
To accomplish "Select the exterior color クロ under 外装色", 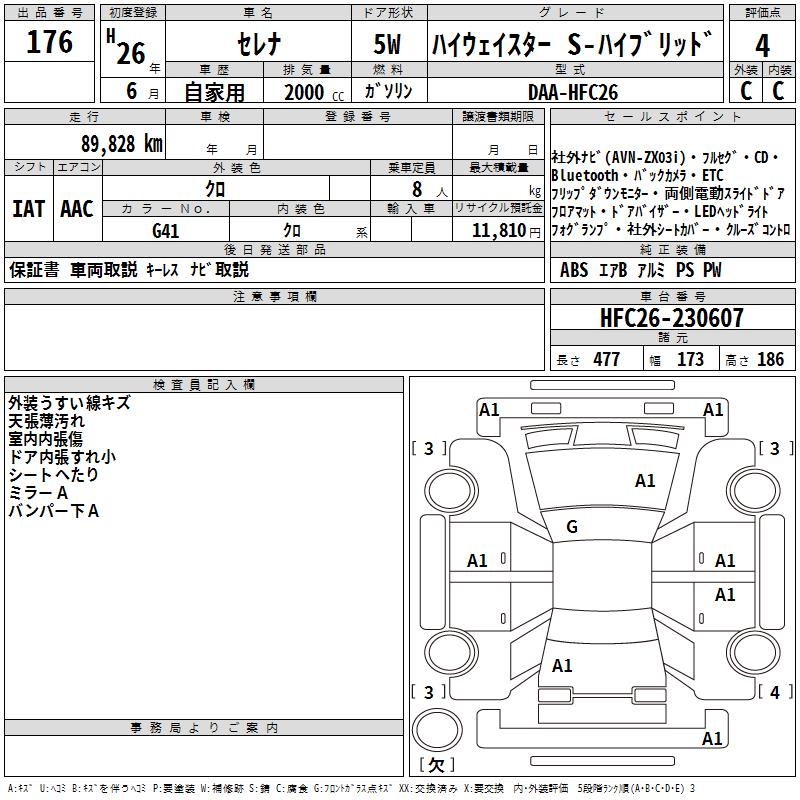I will click(215, 189).
